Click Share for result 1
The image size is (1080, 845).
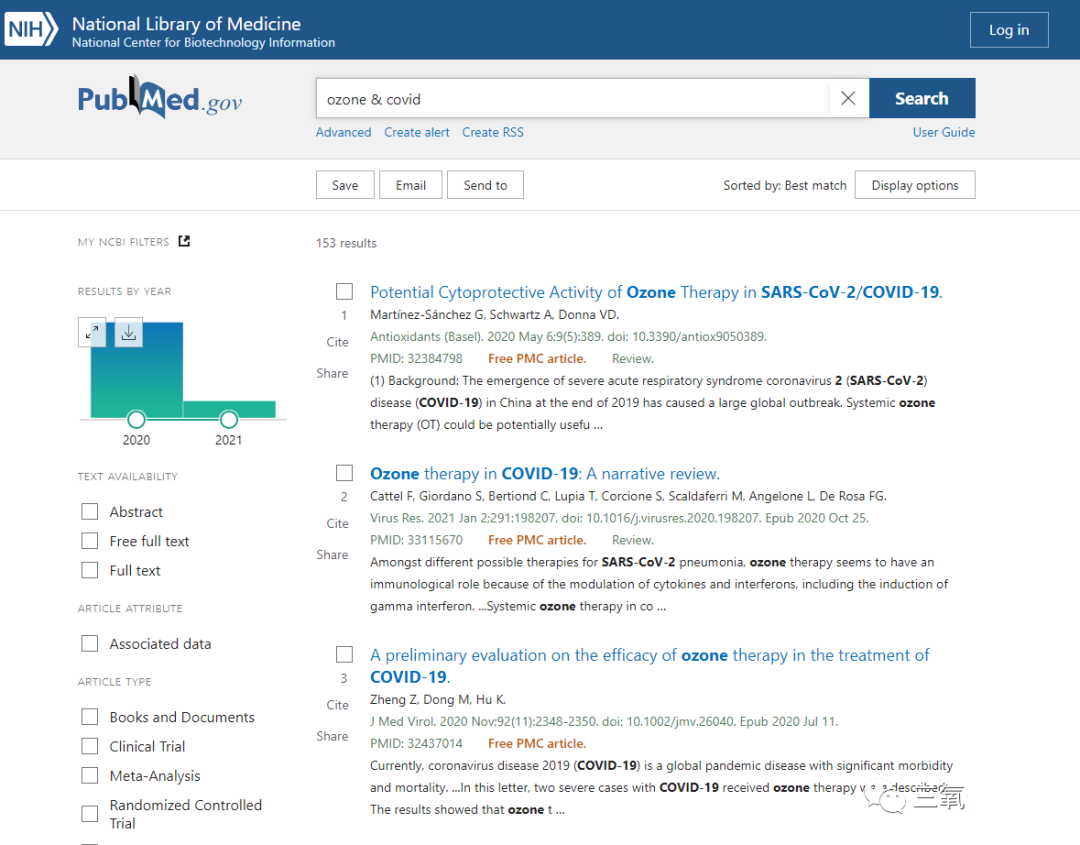point(332,373)
